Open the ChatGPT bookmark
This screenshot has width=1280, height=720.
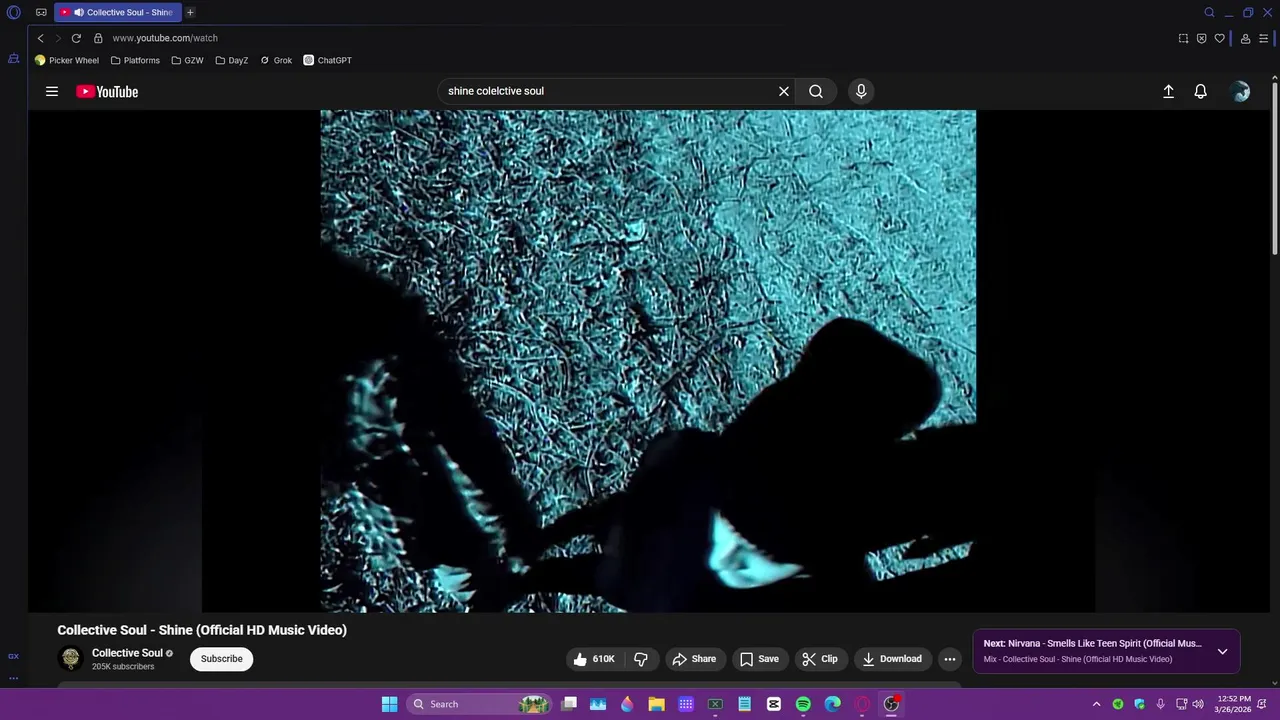pos(328,60)
